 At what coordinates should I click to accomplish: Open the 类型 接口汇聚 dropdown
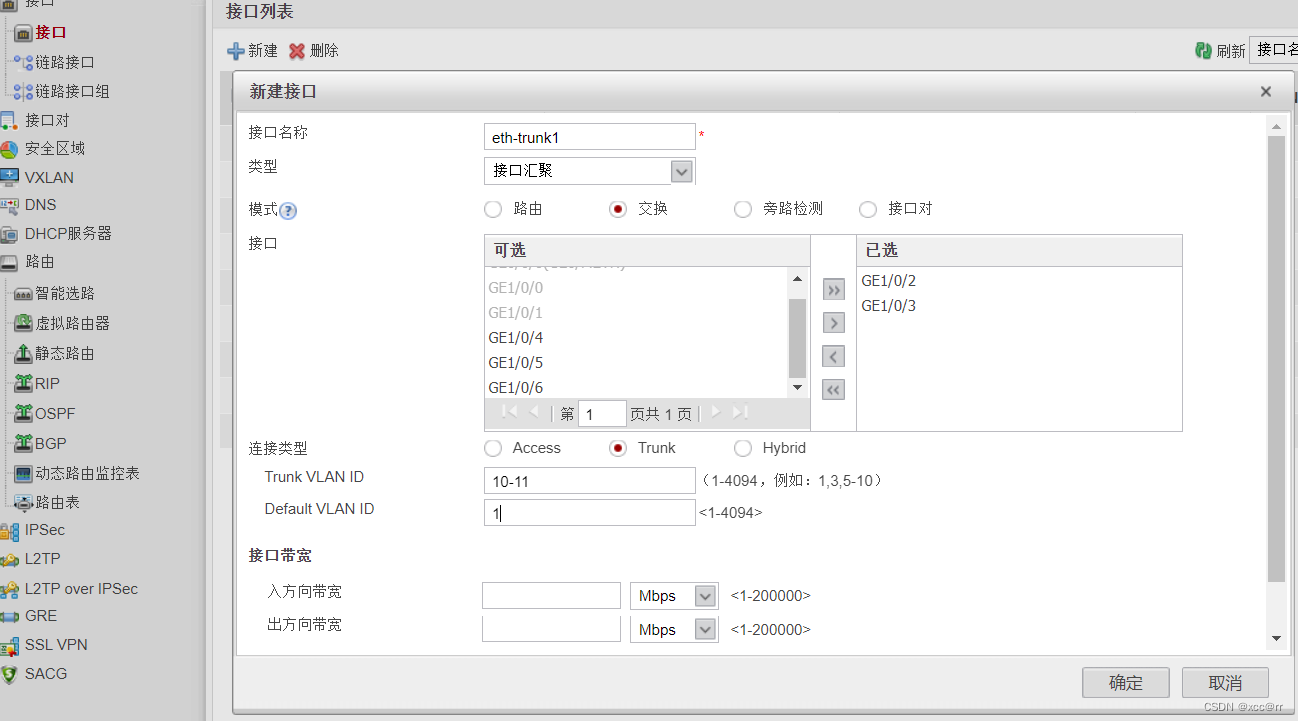681,171
